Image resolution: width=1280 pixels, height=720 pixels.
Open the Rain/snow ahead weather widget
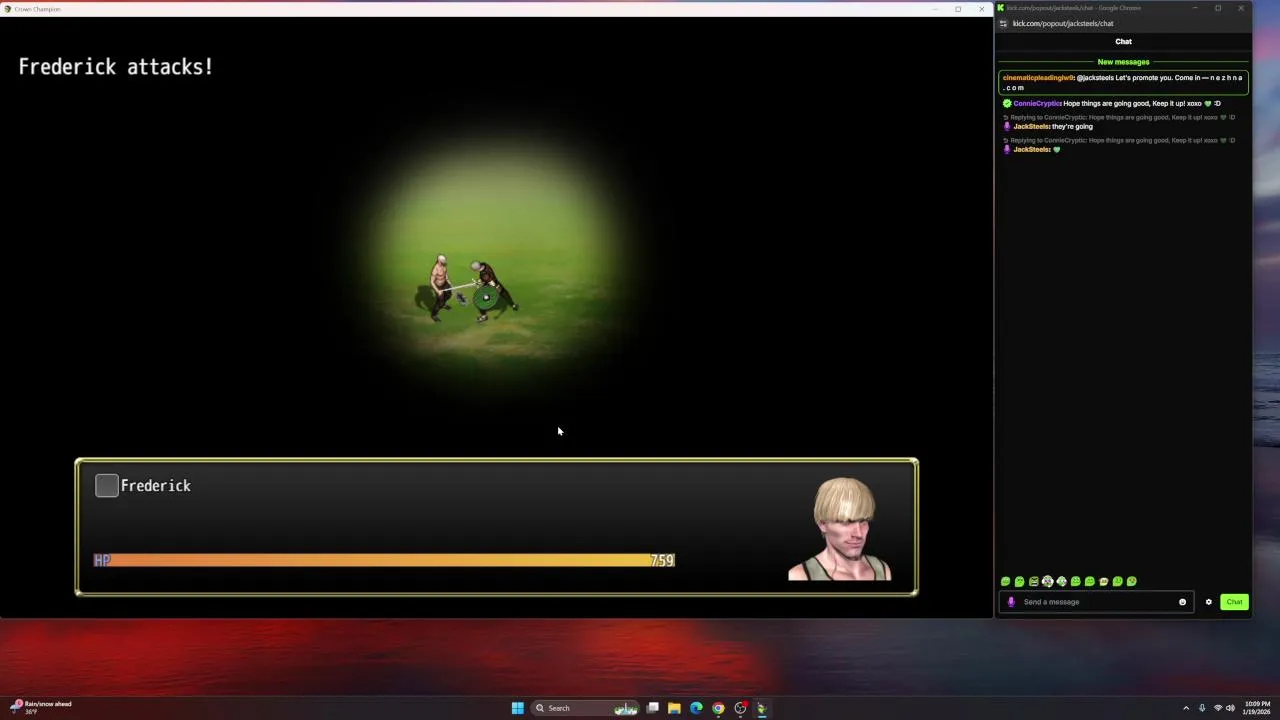click(x=42, y=708)
